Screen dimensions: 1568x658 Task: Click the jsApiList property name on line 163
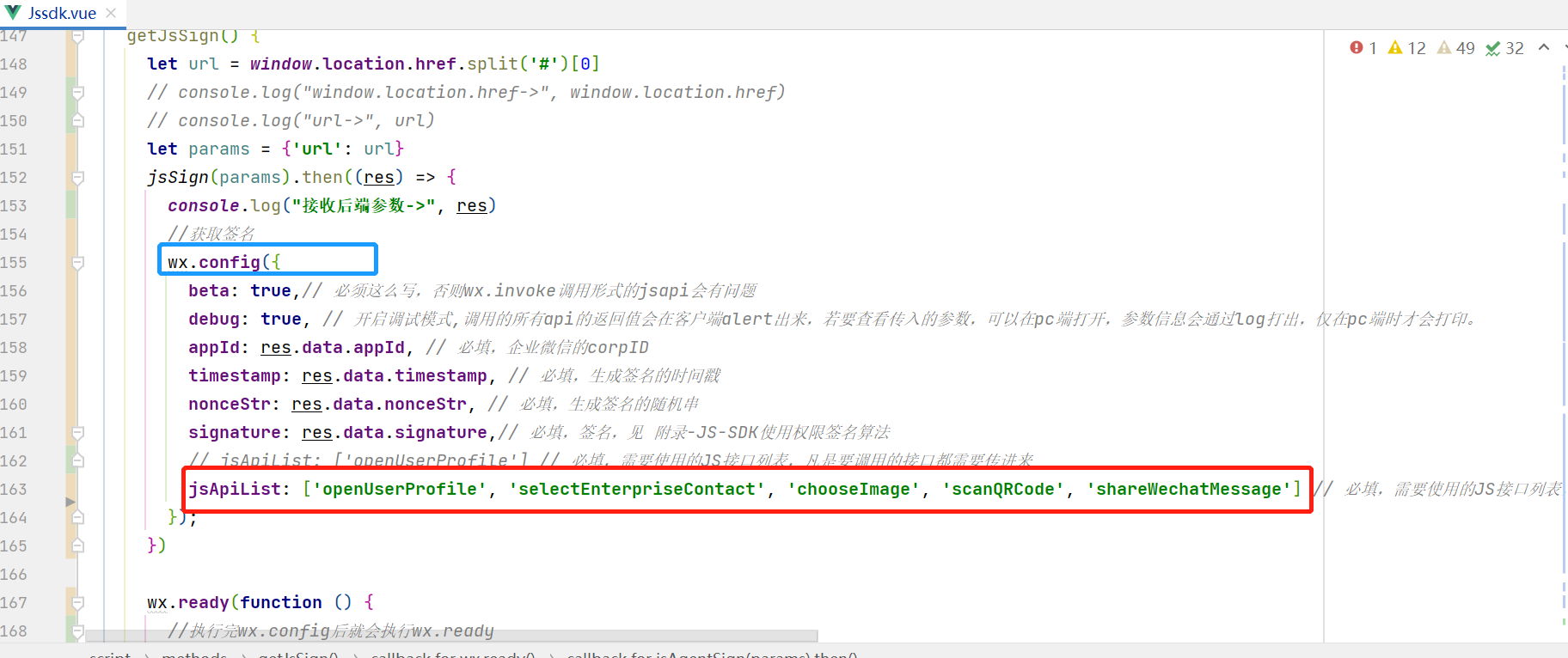click(235, 489)
